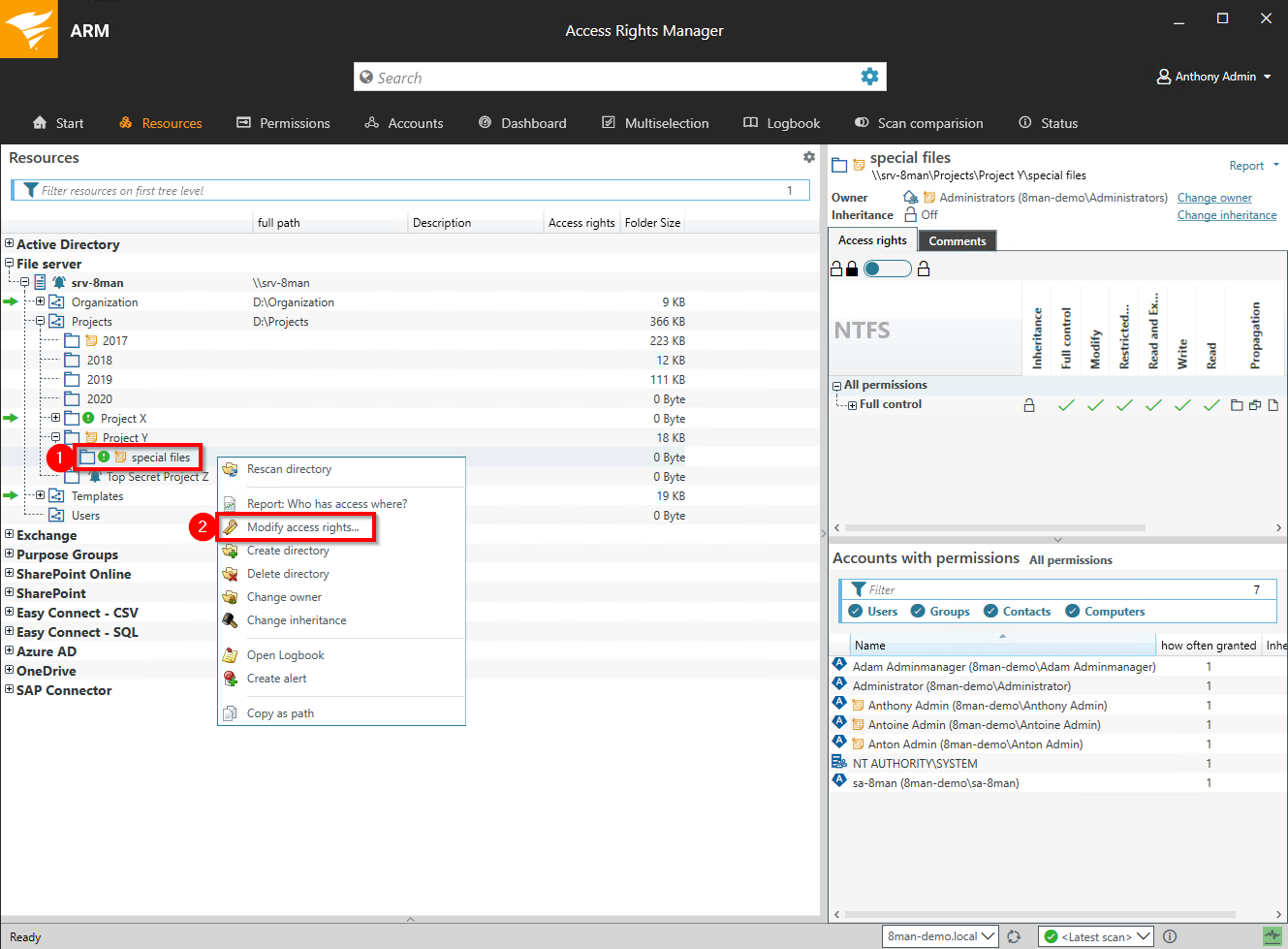Switch to the Comments tab
This screenshot has height=949, width=1288.
click(957, 241)
